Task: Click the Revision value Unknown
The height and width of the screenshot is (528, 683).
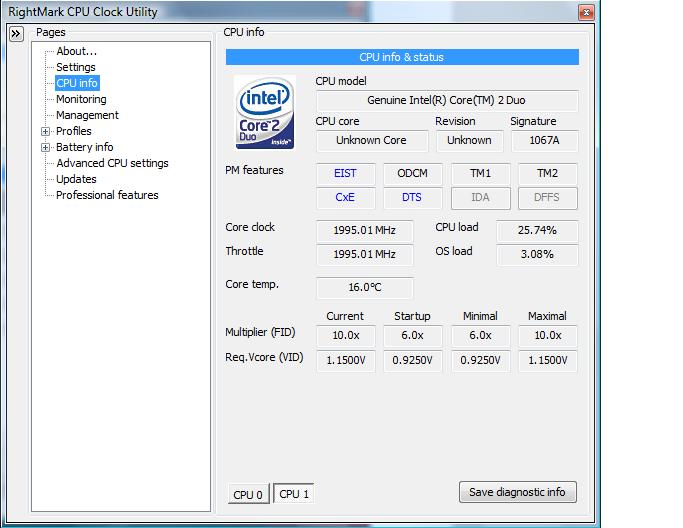Action: click(x=470, y=140)
